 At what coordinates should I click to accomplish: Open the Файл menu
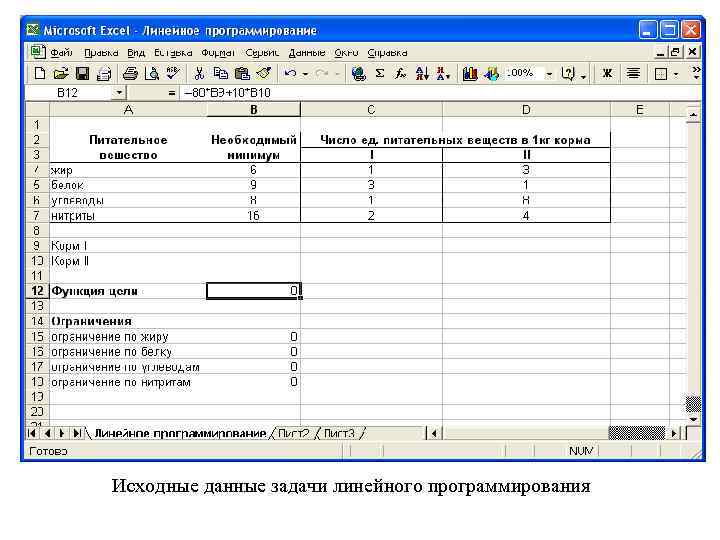click(x=62, y=53)
